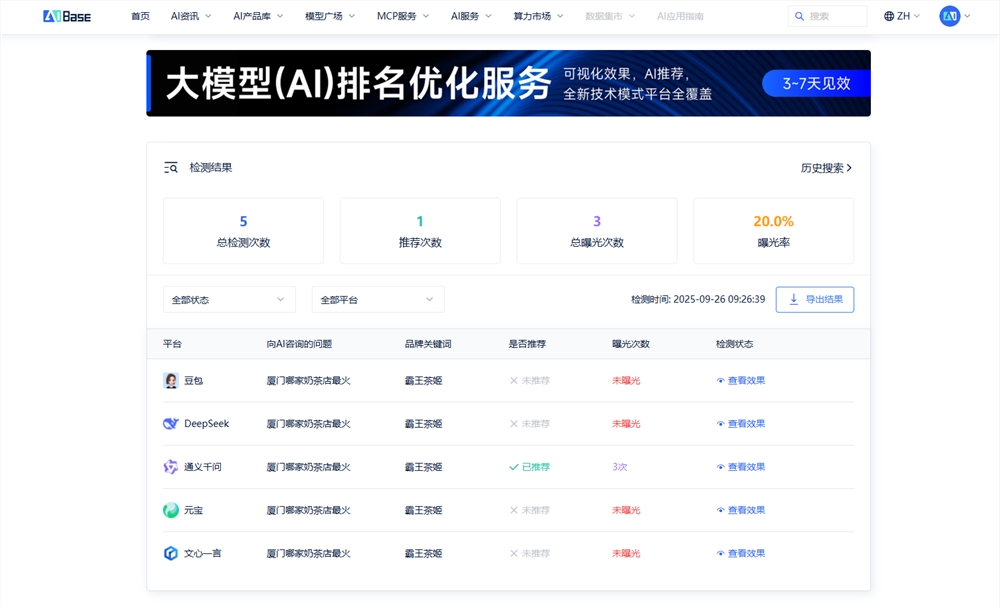Click eye icon in 通义千问 row
This screenshot has height=607, width=1000.
[x=721, y=467]
